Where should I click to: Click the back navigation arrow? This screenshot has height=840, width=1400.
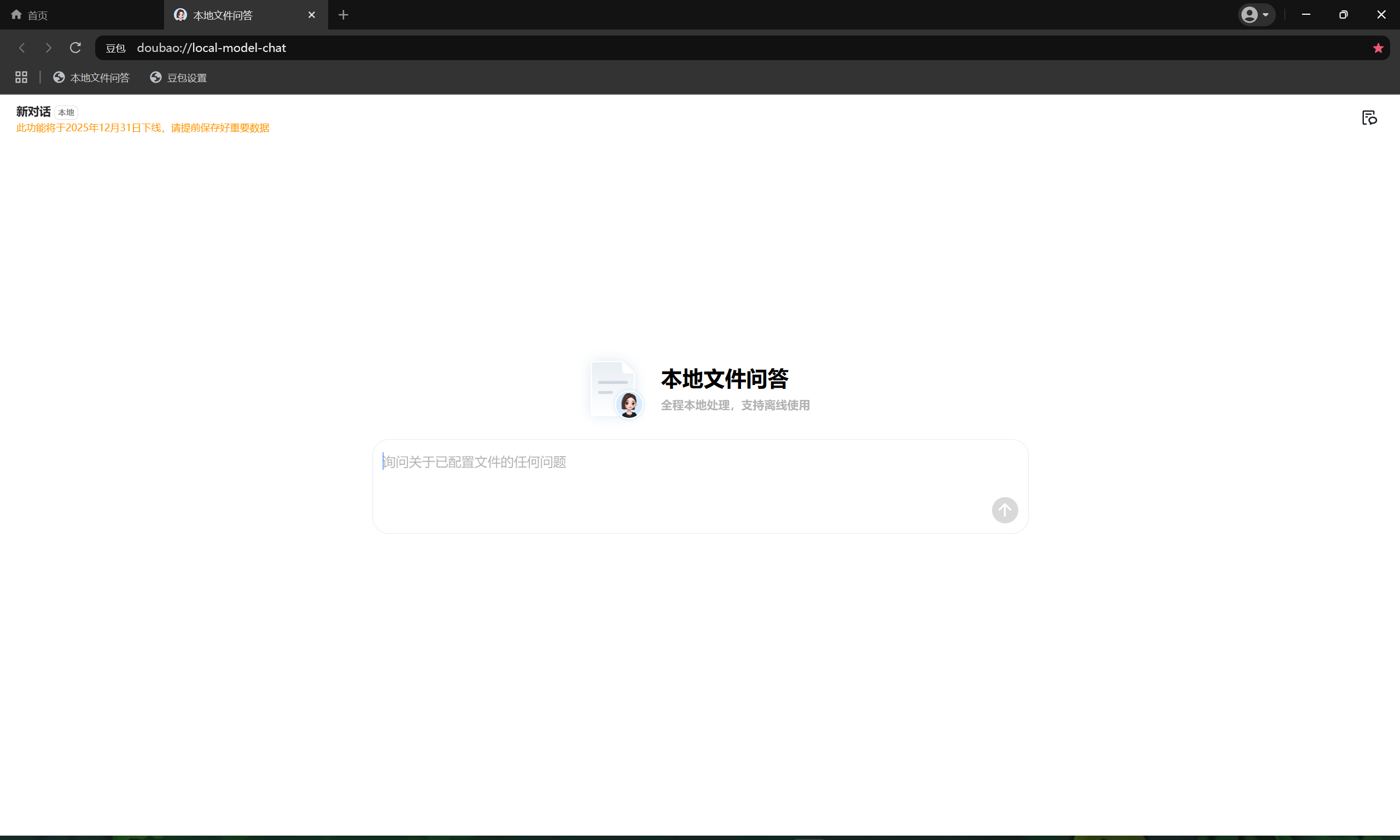coord(21,48)
